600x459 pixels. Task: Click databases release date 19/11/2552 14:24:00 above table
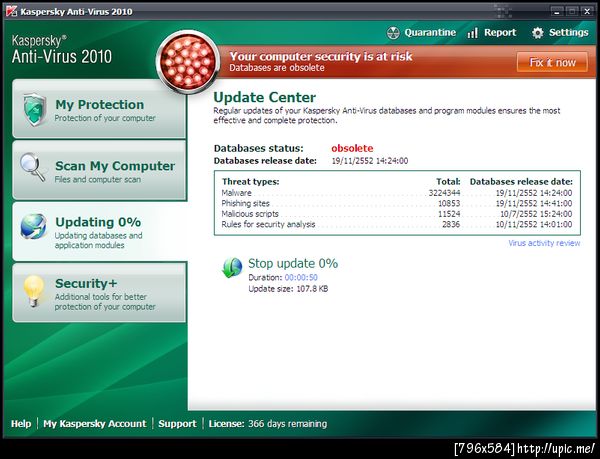tap(370, 161)
